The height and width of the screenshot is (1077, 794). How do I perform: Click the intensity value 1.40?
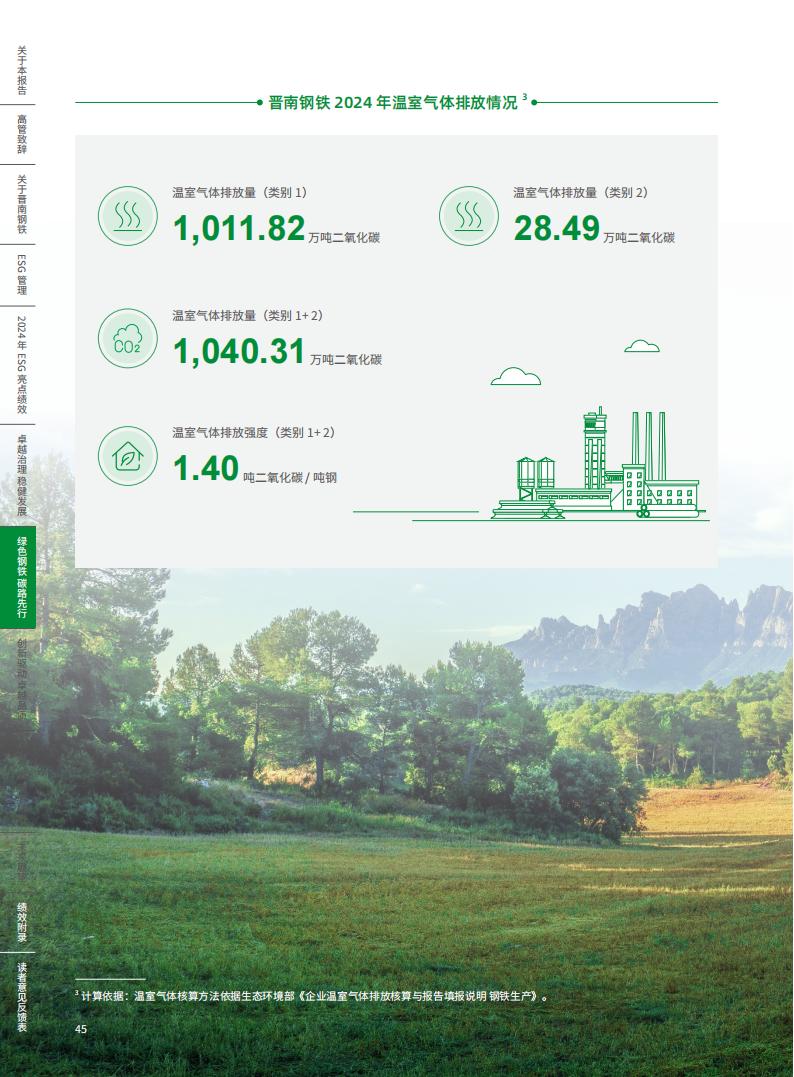coord(206,468)
